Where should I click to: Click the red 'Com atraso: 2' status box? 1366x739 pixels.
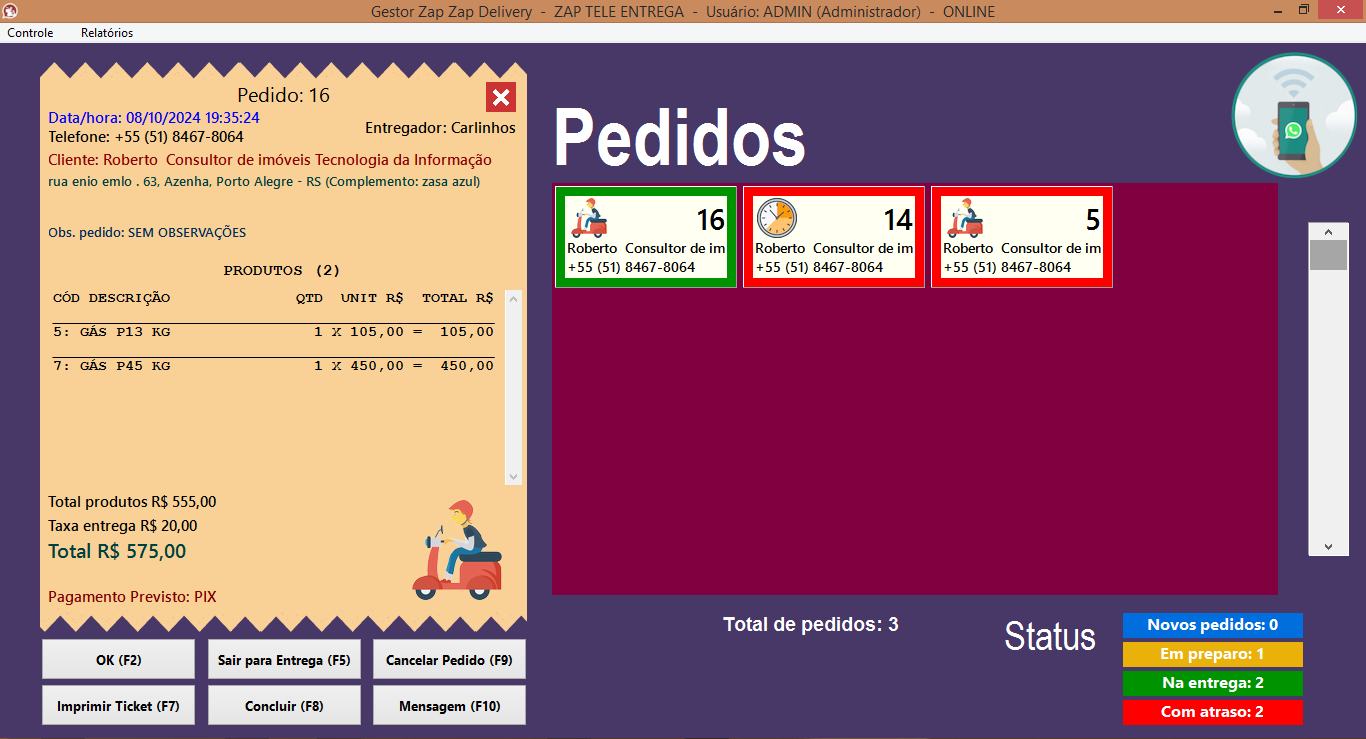pos(1213,712)
